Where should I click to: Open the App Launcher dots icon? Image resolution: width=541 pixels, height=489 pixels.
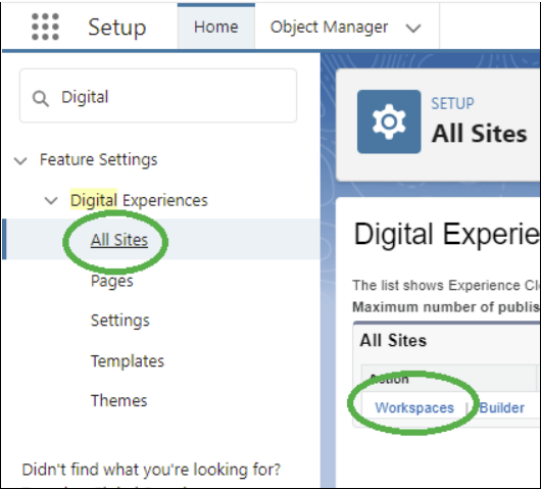tap(45, 27)
